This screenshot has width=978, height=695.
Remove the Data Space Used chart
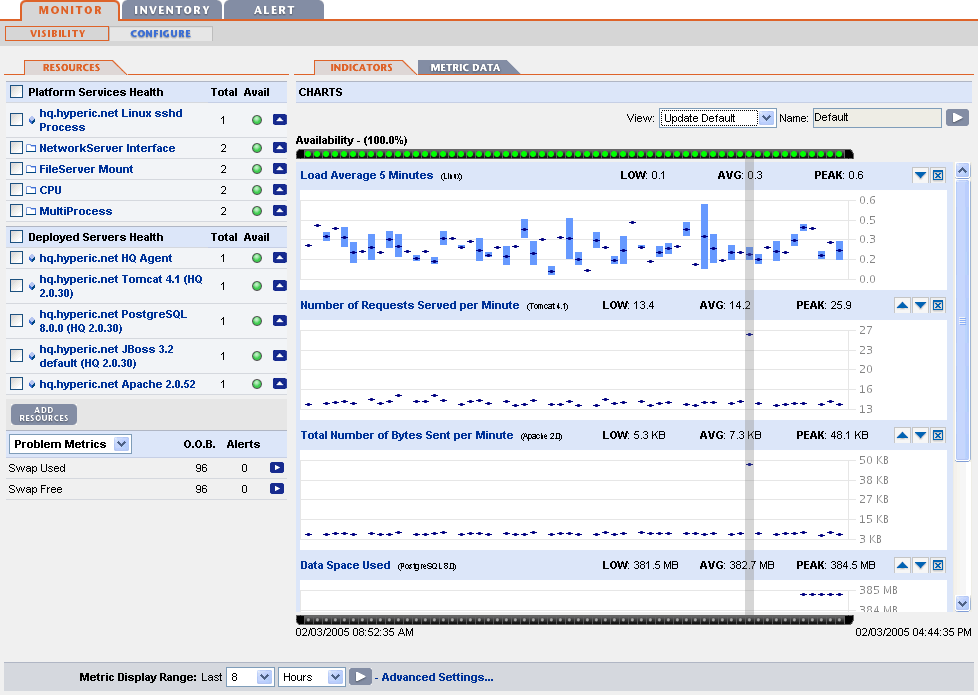938,566
